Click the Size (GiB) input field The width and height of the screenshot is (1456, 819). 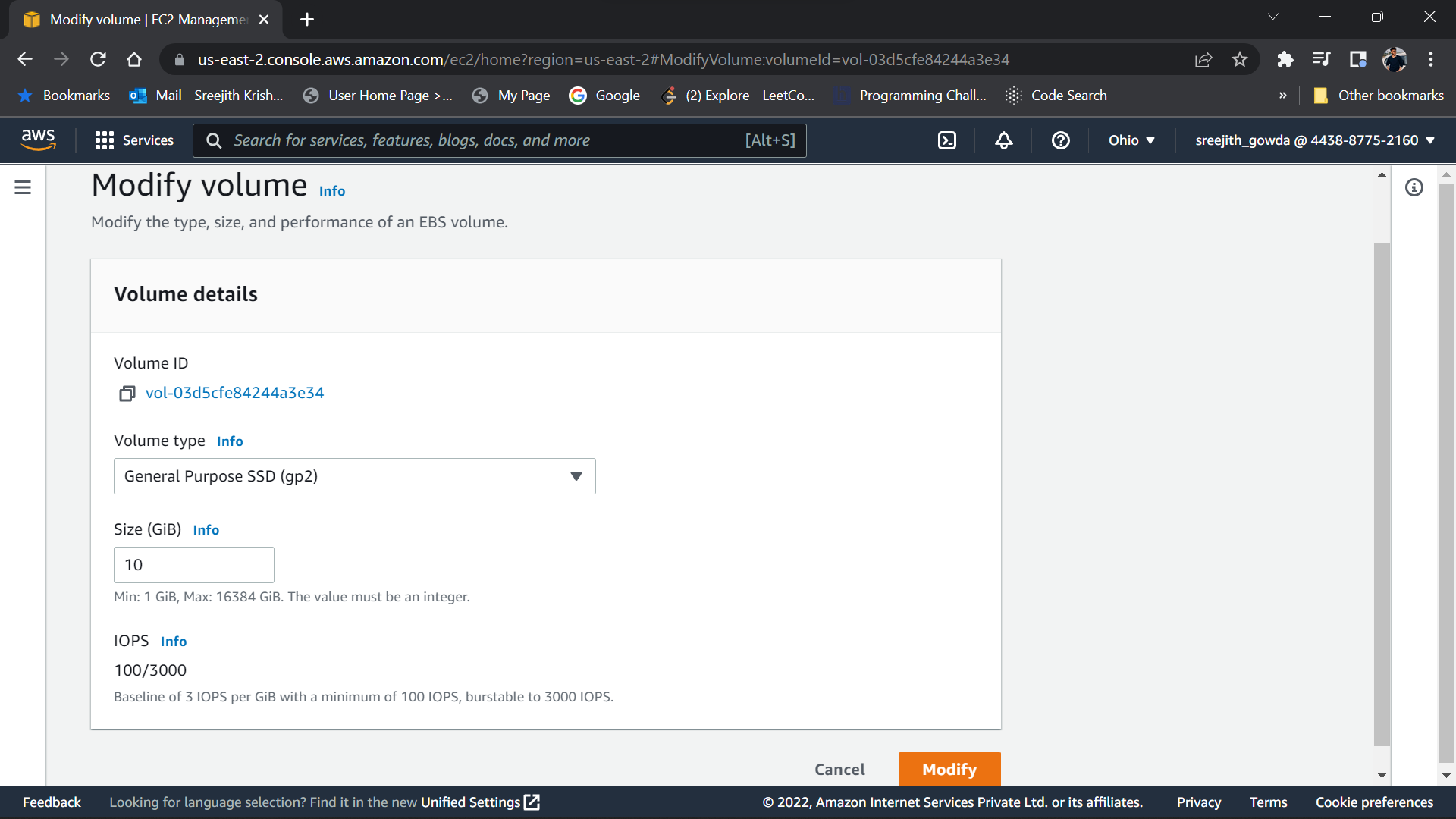pos(193,565)
